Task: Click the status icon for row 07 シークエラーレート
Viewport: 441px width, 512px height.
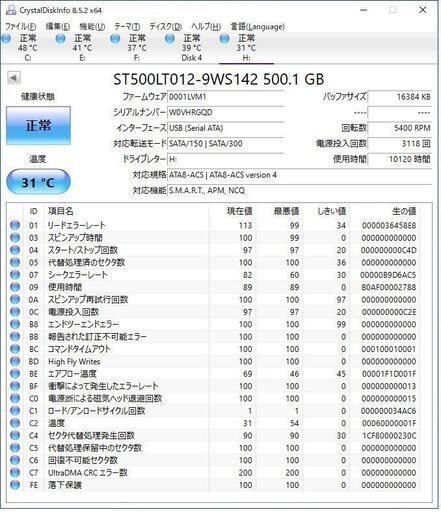Action: [x=15, y=275]
